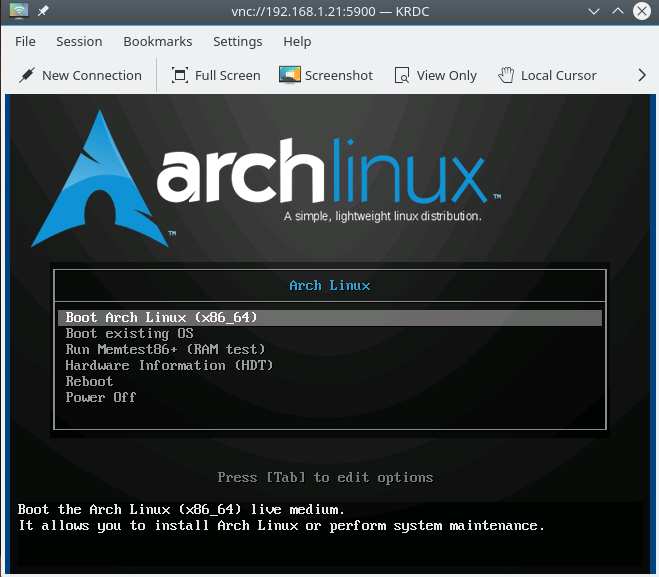Screen dimensions: 659x577
Task: Choose Run Memtest86+ (RAM test)
Action: 165,349
